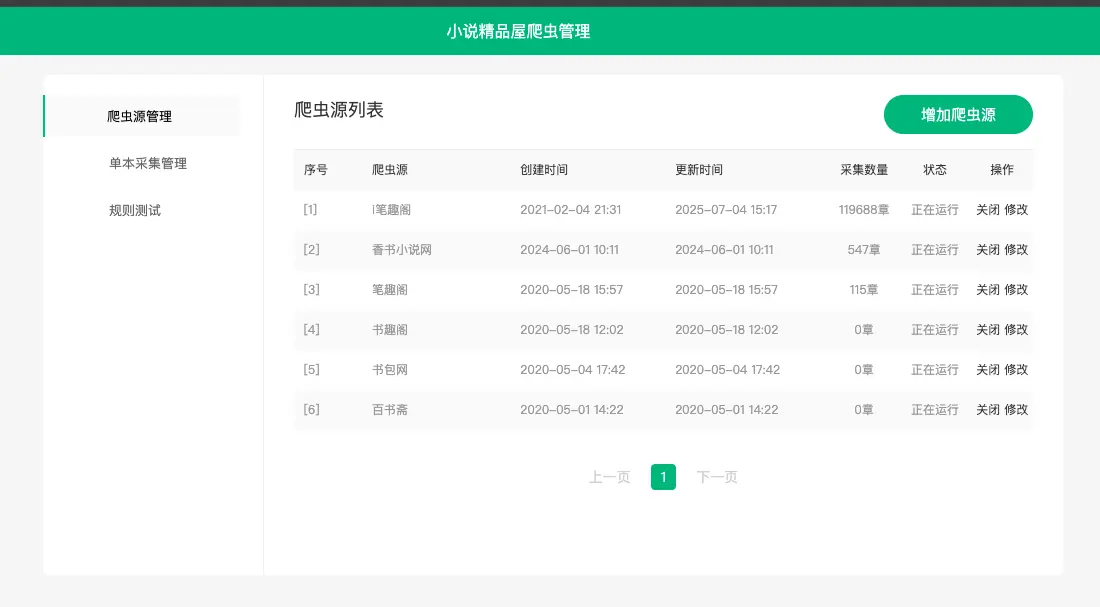
Task: Select the 百书斋 source name
Action: pos(389,410)
